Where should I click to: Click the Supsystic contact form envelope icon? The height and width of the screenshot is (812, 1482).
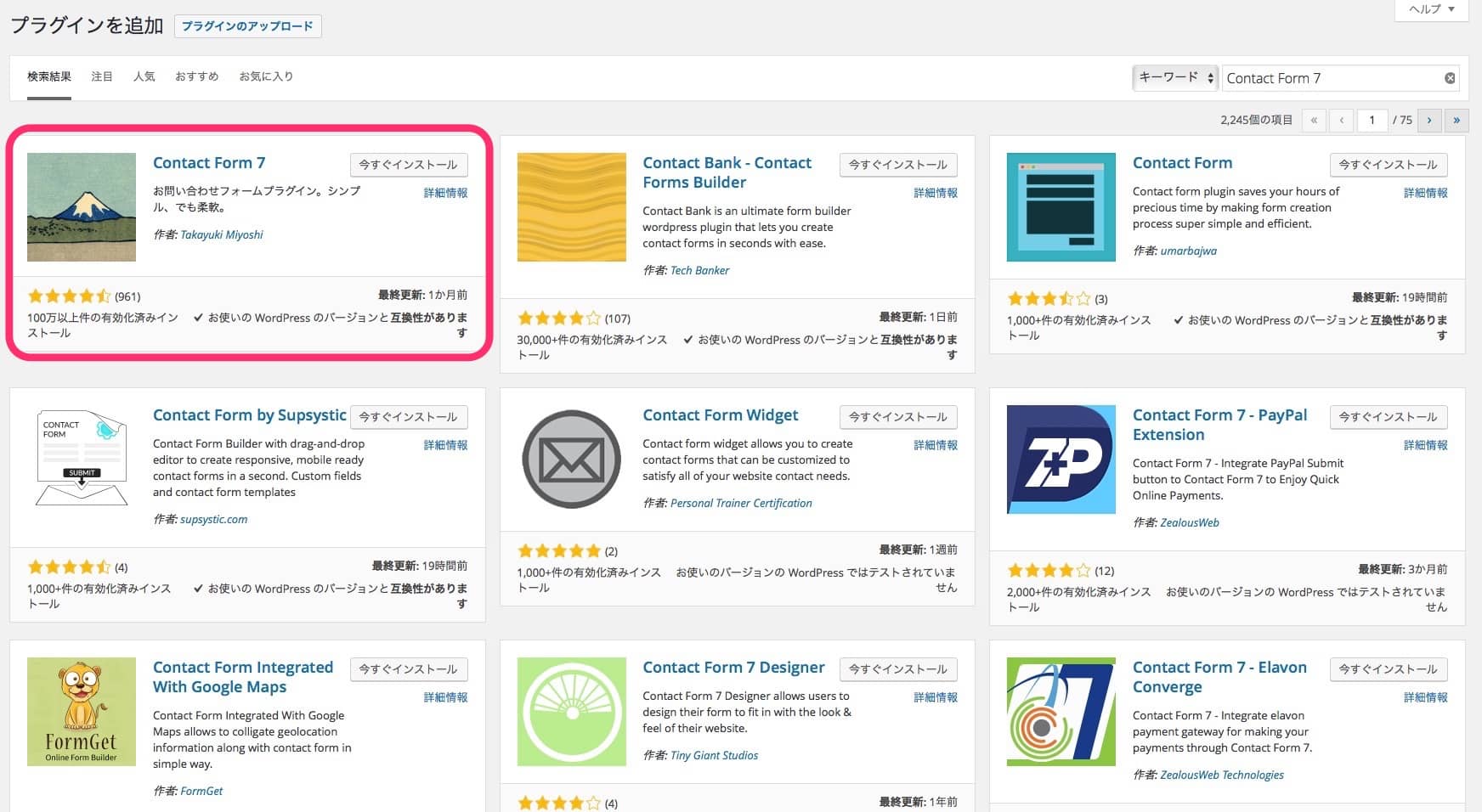(82, 459)
